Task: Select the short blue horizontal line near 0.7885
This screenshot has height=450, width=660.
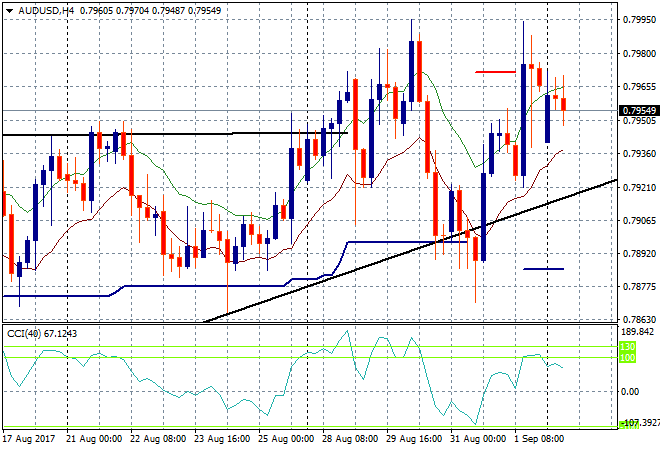Action: click(x=543, y=269)
